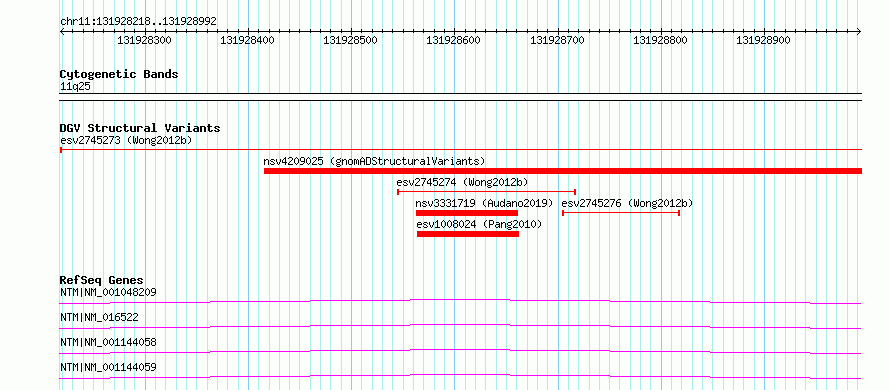This screenshot has height=390, width=890.
Task: Click the ruler at position 131928600
Action: tap(453, 40)
